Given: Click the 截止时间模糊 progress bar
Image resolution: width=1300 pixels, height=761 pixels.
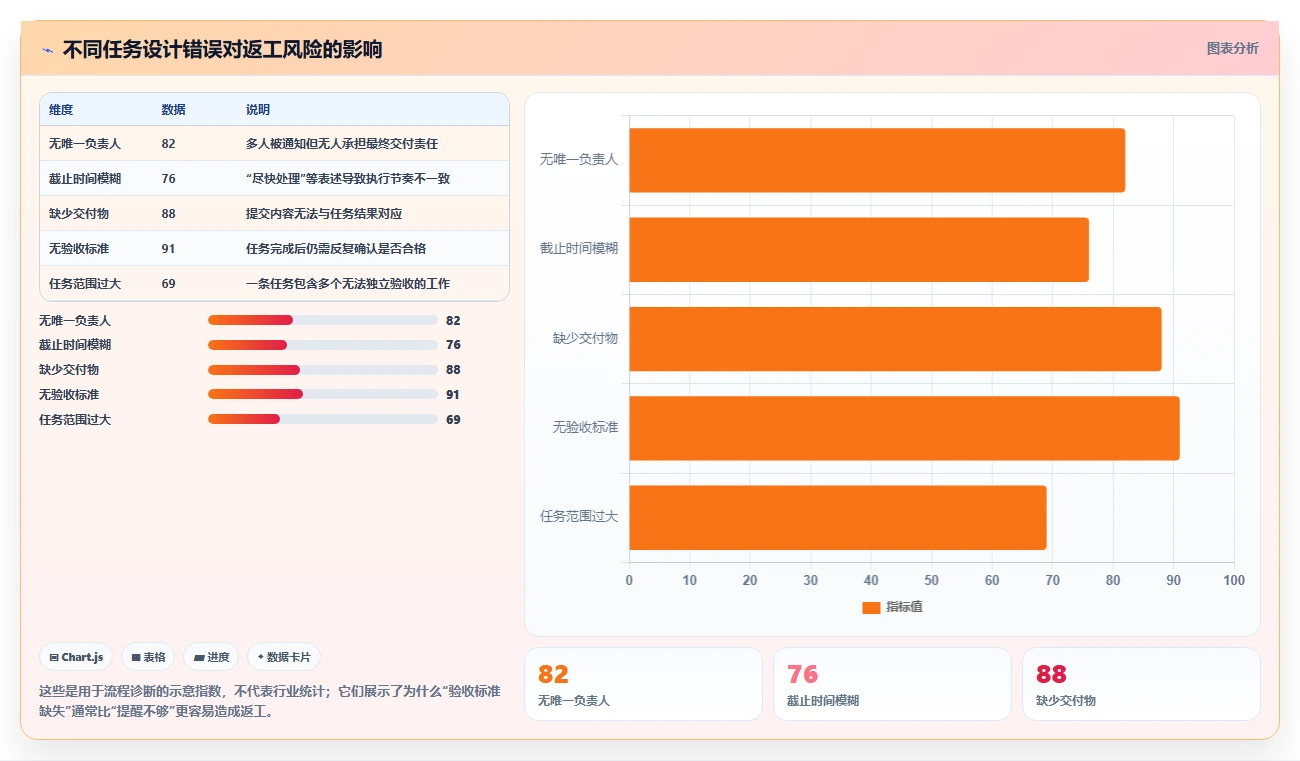Looking at the screenshot, I should click(323, 345).
